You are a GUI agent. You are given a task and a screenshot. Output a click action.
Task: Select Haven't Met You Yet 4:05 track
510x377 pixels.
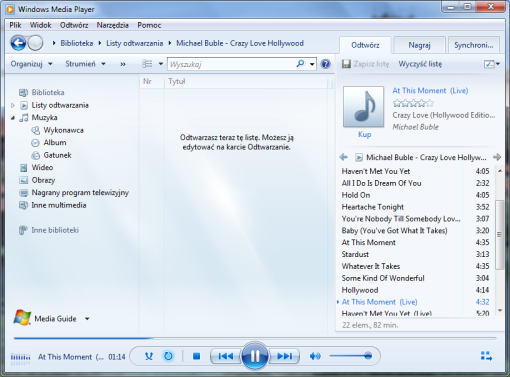[x=415, y=171]
